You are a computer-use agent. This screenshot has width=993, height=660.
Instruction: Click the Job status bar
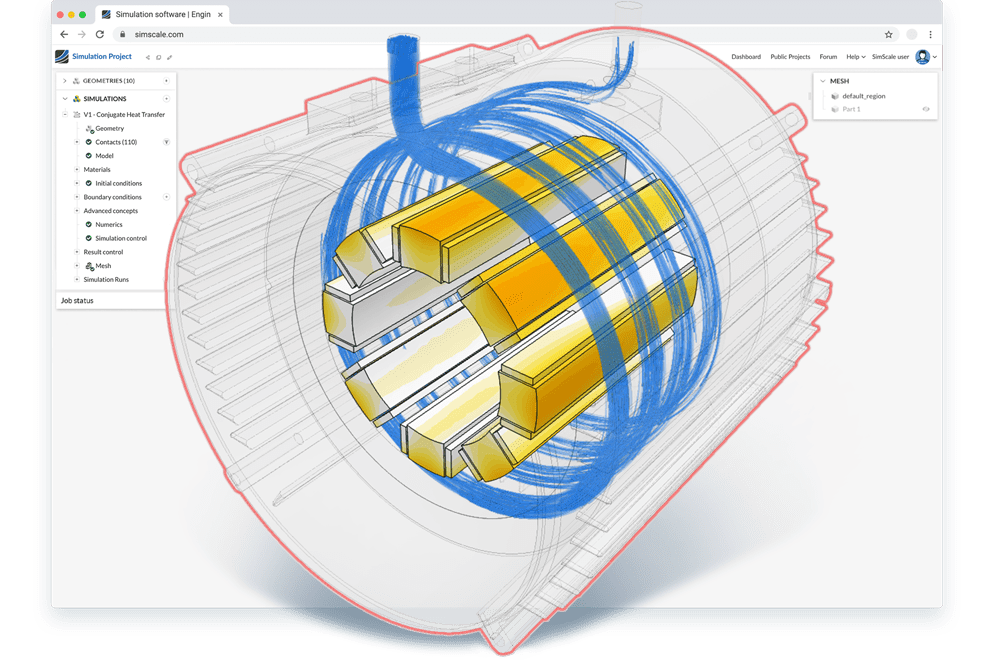click(x=80, y=300)
